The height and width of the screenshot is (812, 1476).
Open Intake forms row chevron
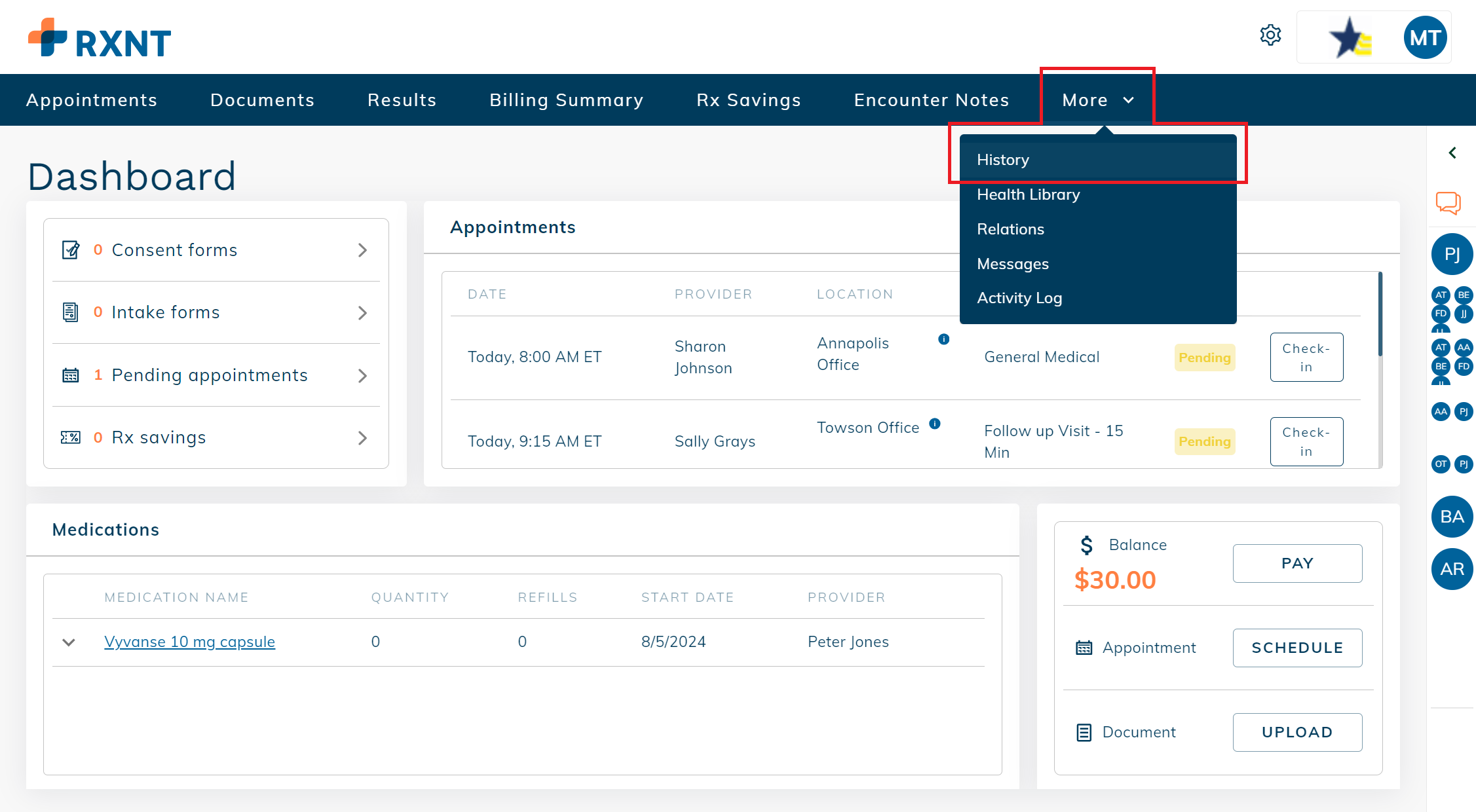point(362,313)
